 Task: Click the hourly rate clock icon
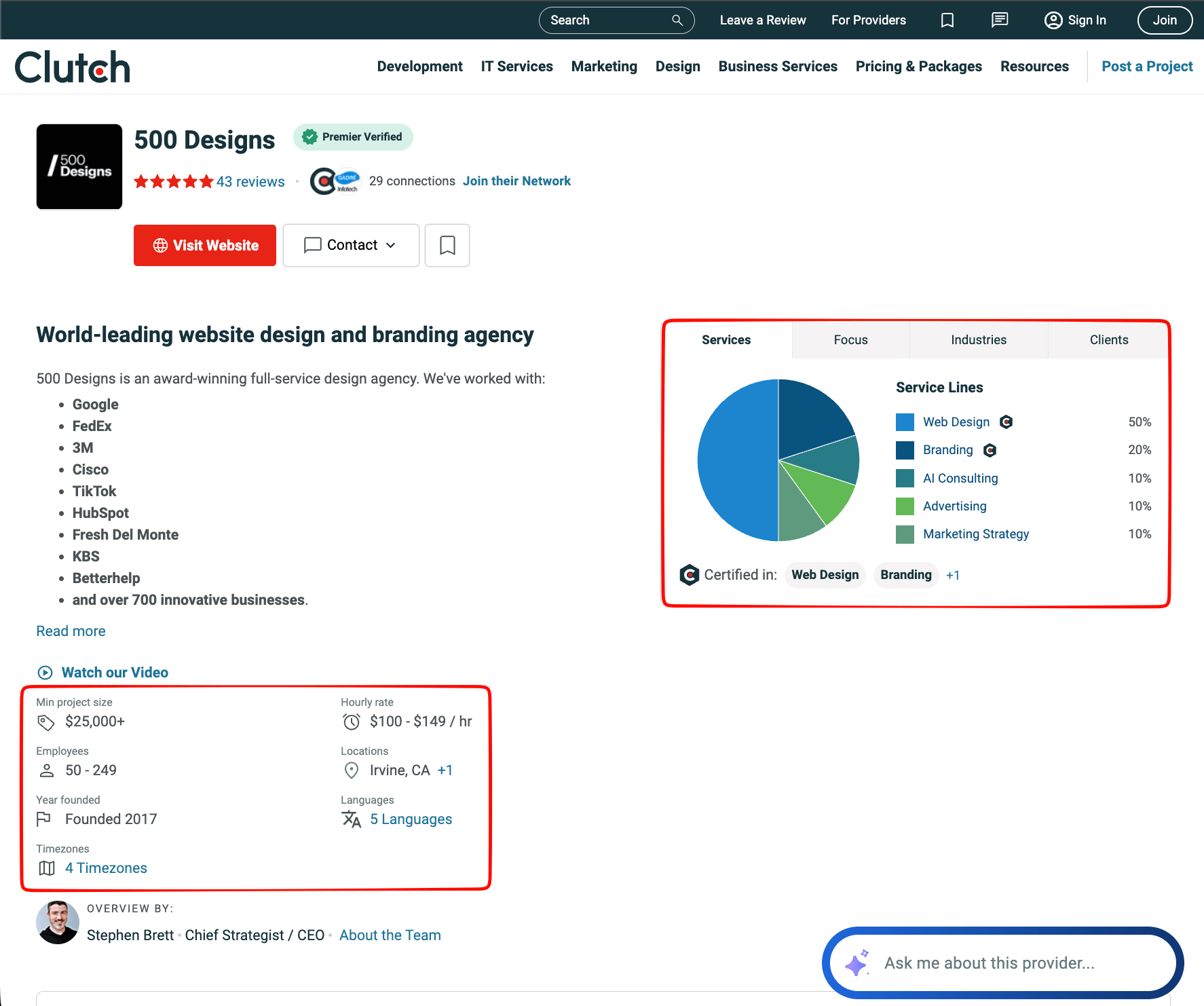(352, 722)
